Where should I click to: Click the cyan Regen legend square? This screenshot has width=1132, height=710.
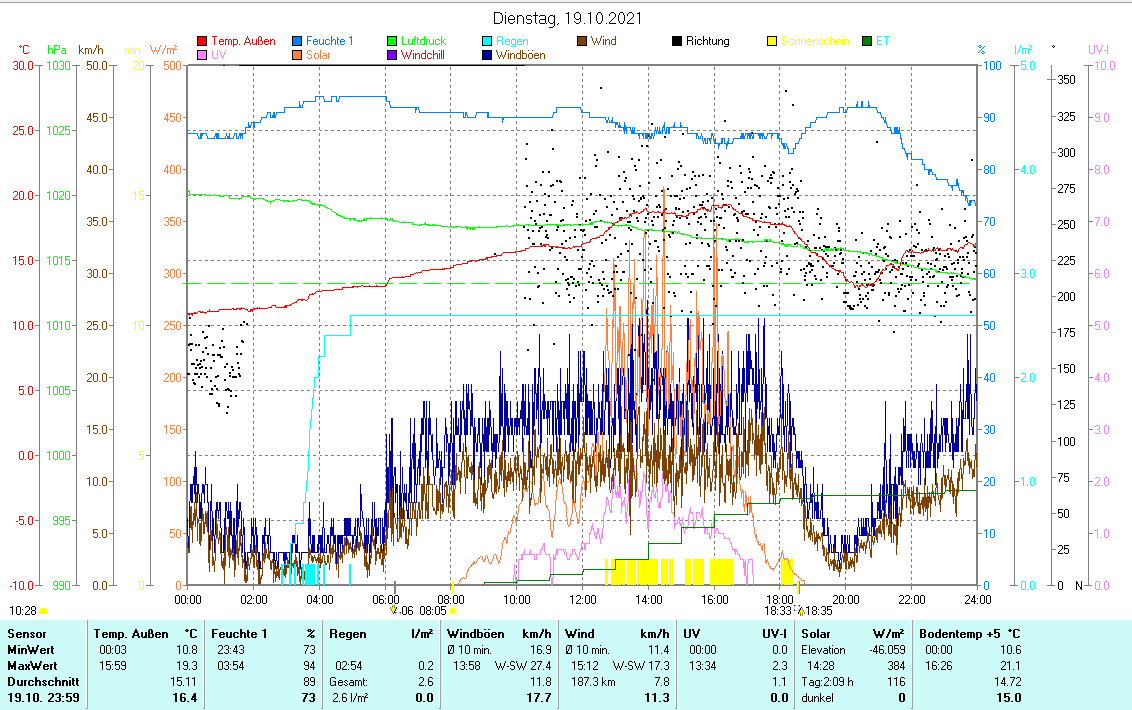487,41
